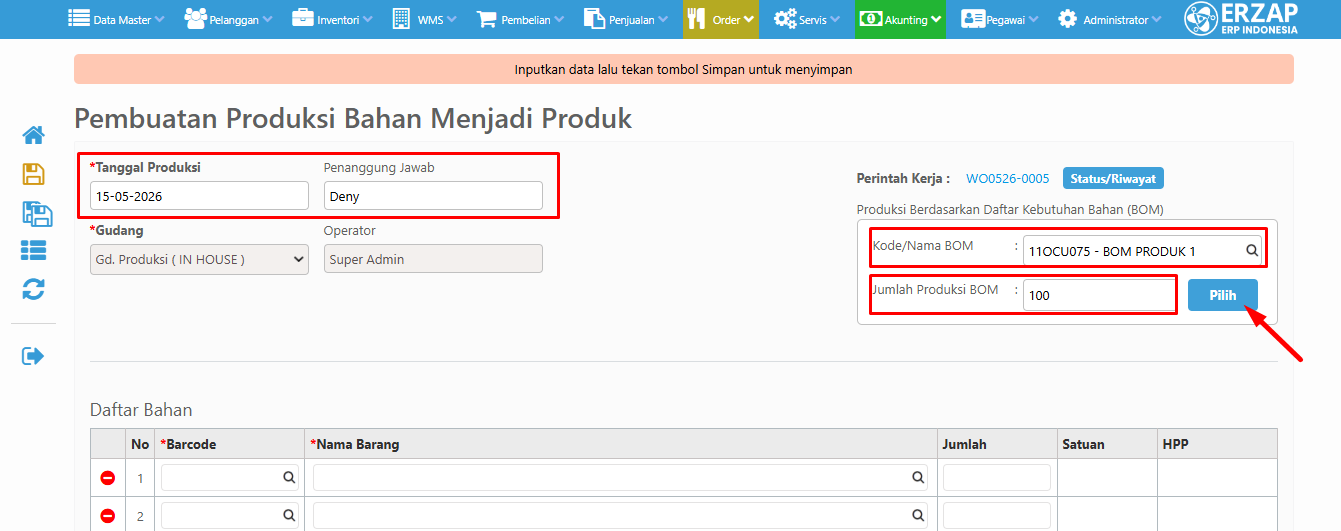The height and width of the screenshot is (531, 1341).
Task: Click the orange Save floppy icon
Action: click(33, 173)
